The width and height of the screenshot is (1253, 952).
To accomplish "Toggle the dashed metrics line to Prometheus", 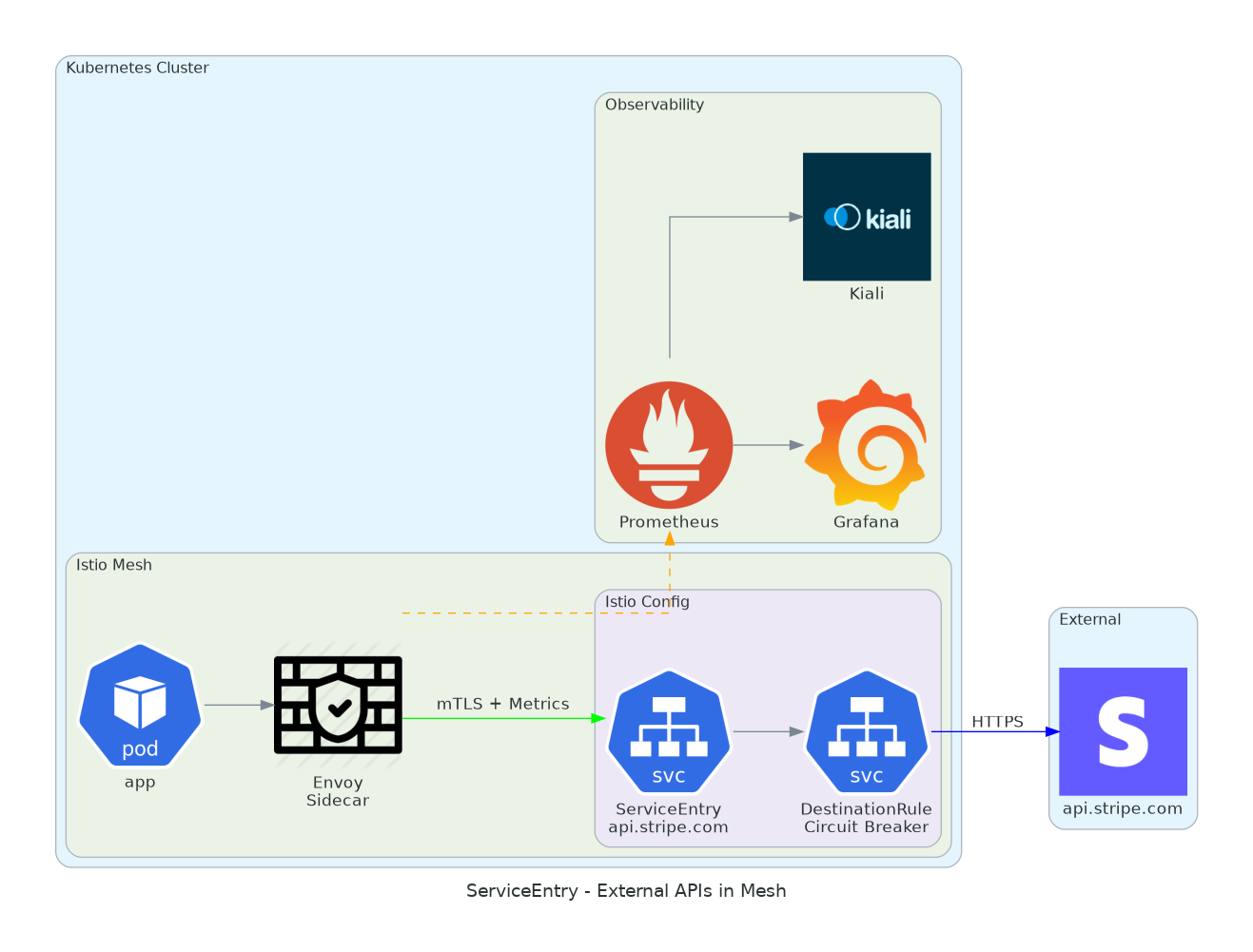I will tap(670, 571).
